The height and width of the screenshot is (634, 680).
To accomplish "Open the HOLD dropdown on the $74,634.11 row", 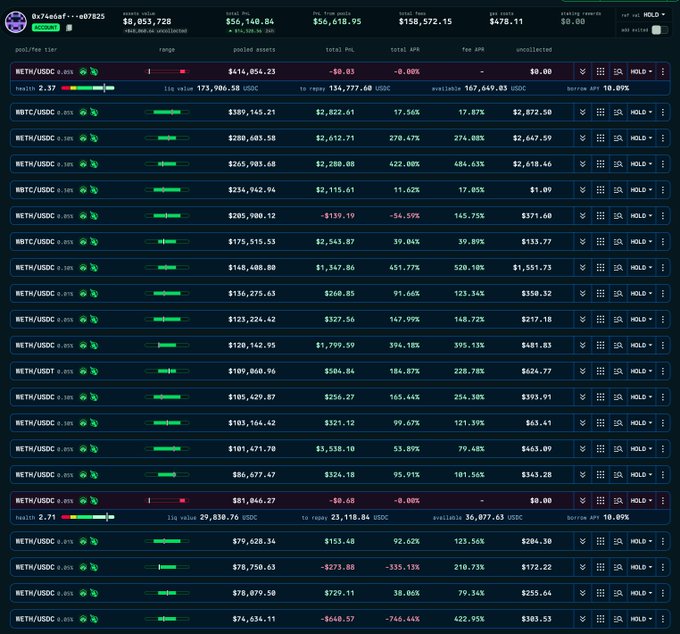I will [641, 619].
